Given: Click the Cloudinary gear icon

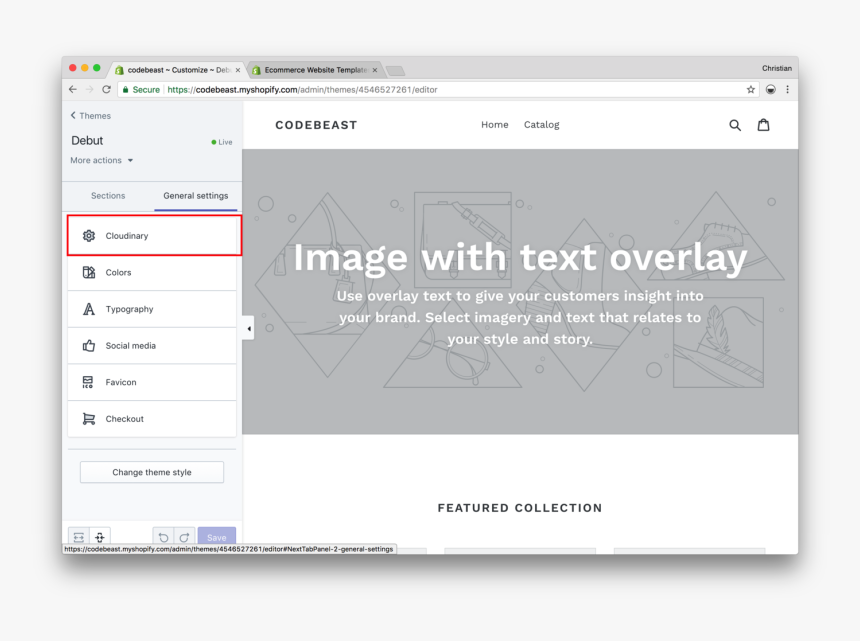Looking at the screenshot, I should tap(89, 236).
